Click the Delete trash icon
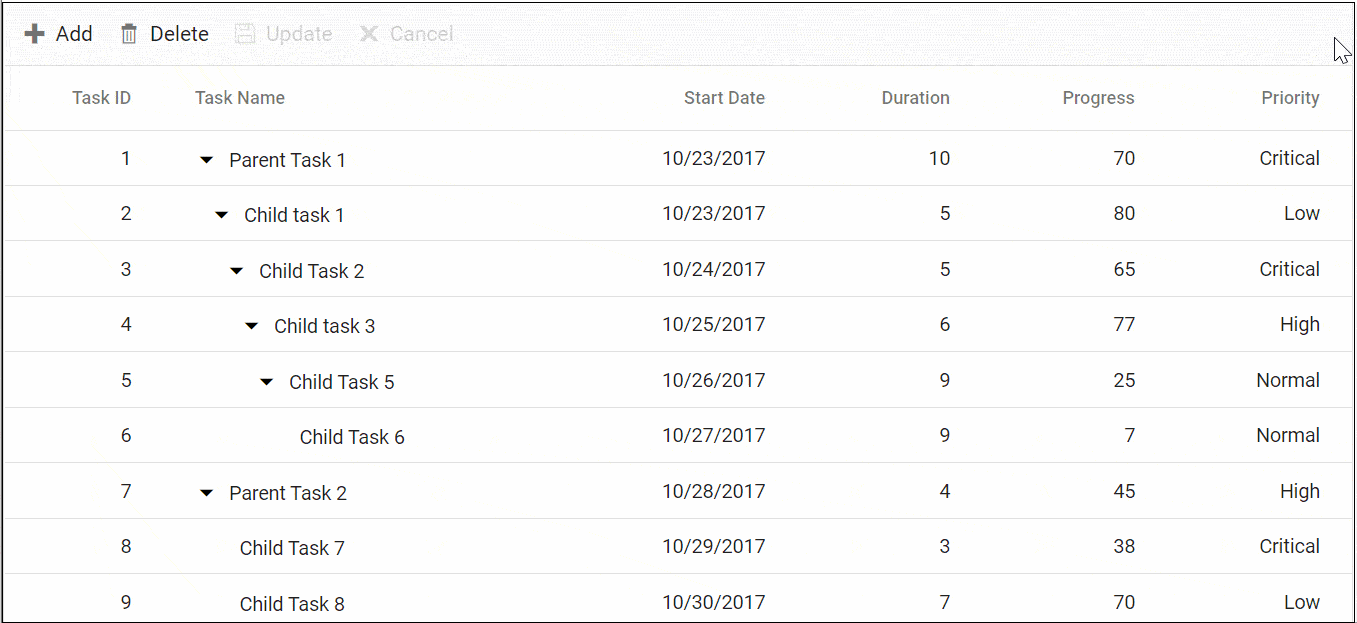Viewport: 1357px width, 623px height. (129, 34)
